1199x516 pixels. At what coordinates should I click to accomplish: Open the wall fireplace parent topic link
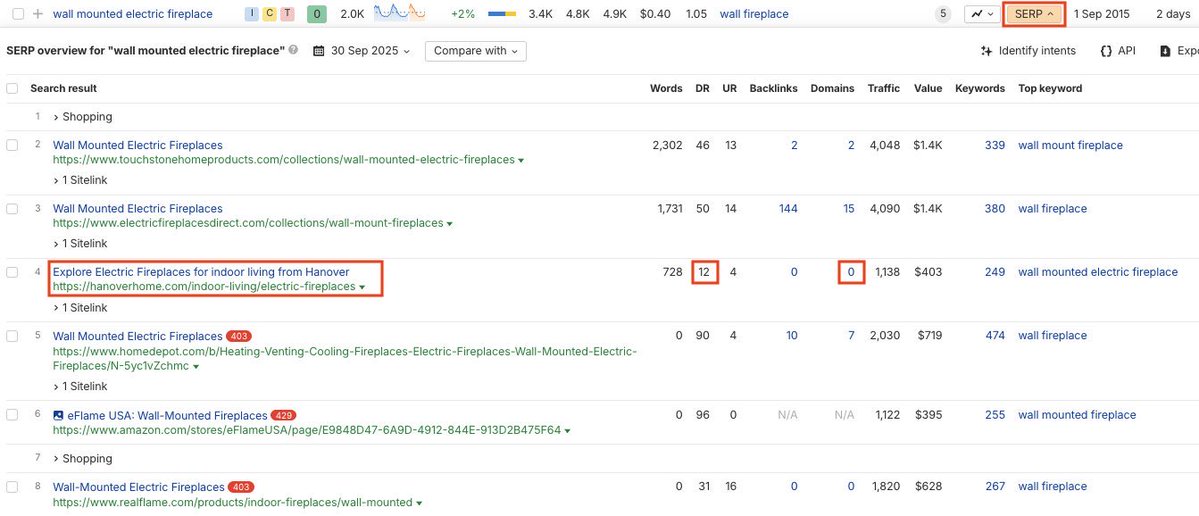[754, 14]
